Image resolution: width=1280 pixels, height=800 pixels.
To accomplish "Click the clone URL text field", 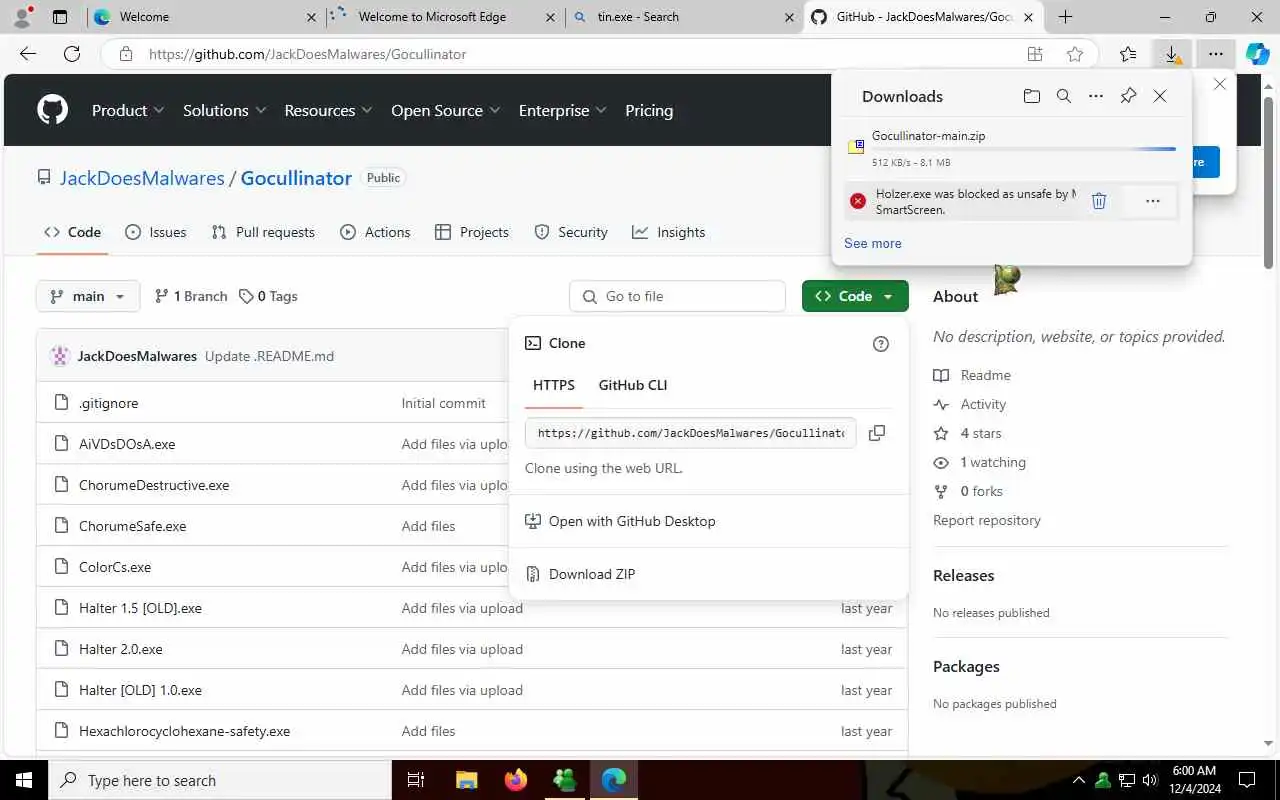I will pos(690,433).
